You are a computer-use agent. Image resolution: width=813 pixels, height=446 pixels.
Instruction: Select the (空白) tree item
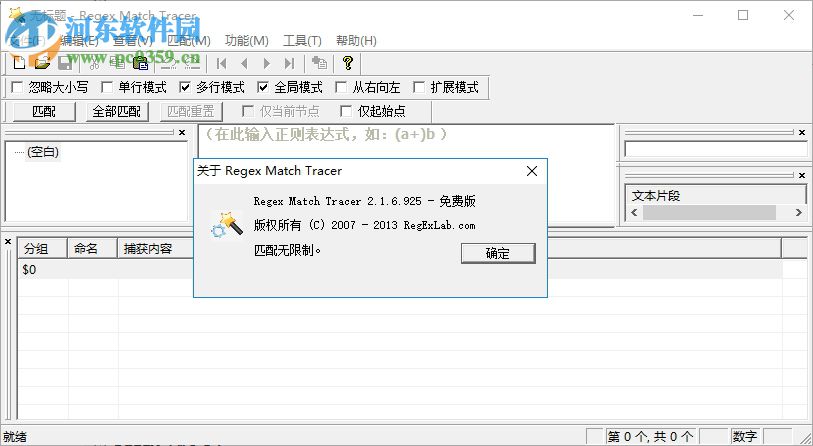click(43, 152)
